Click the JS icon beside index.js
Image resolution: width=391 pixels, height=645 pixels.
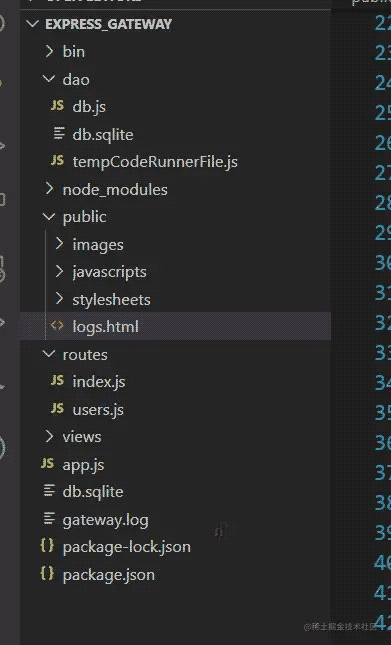57,381
